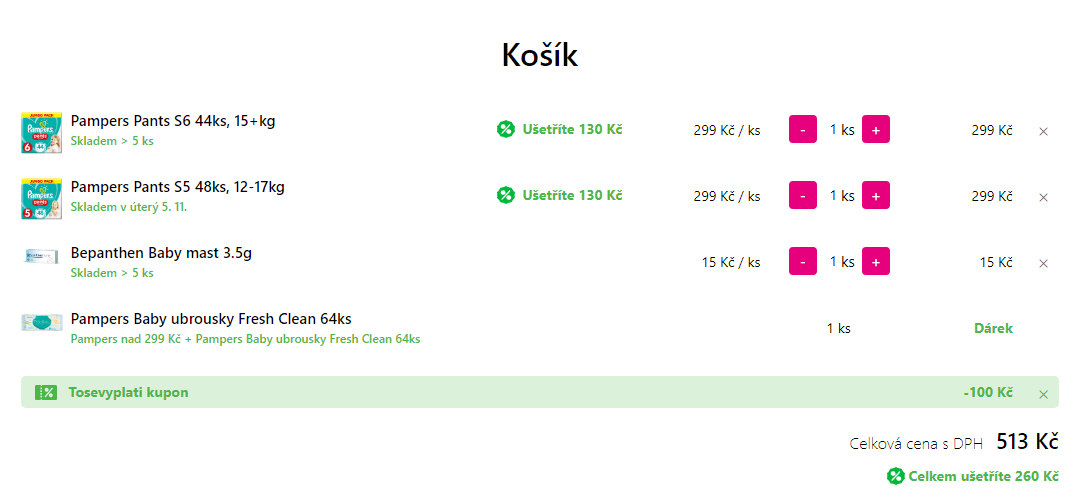Screen dimensions: 1082x504
Task: Open Pampers Baby ubrousky gift thumbnail
Action: point(41,322)
